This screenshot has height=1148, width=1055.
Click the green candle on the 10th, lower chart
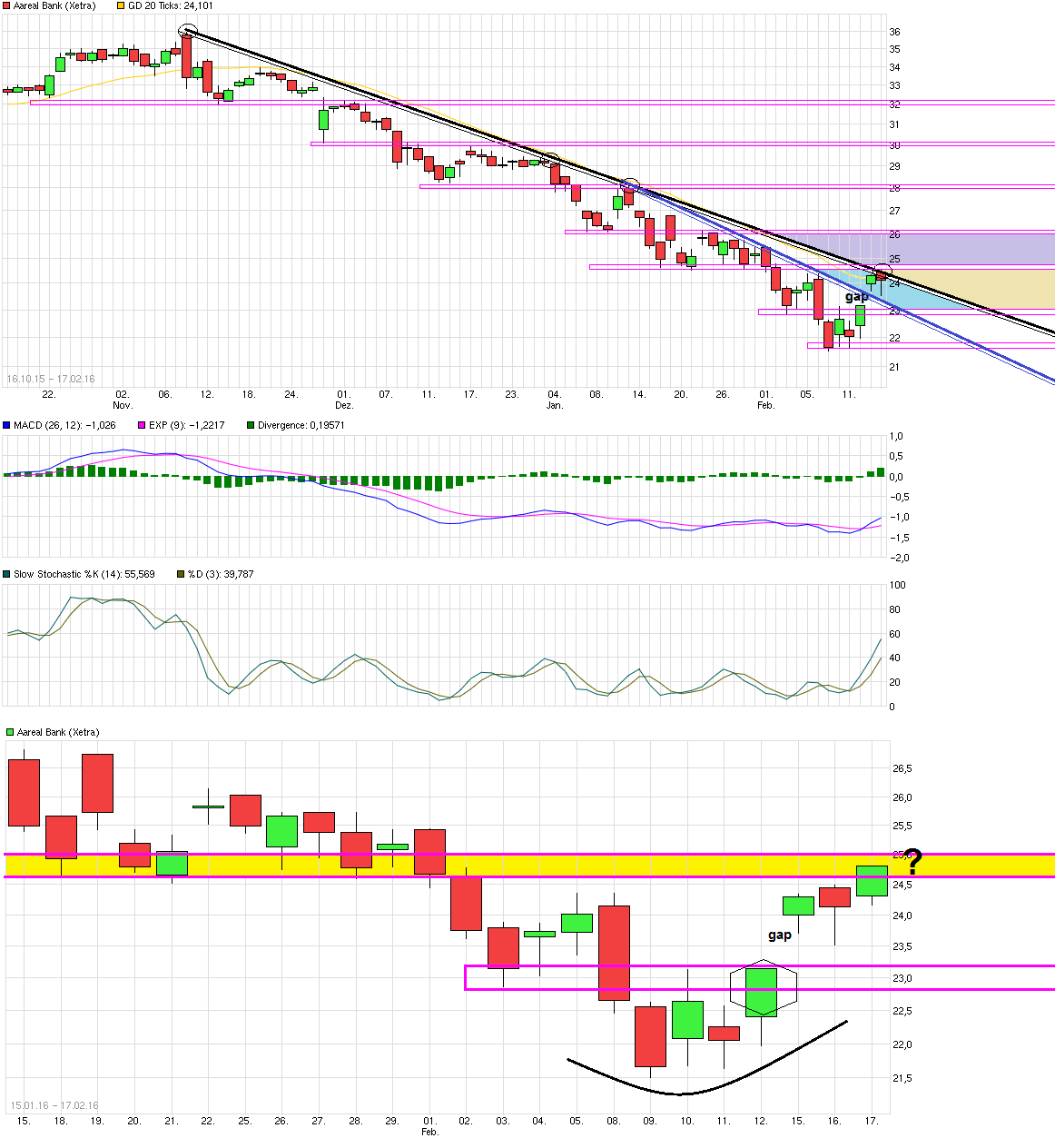click(x=687, y=1020)
